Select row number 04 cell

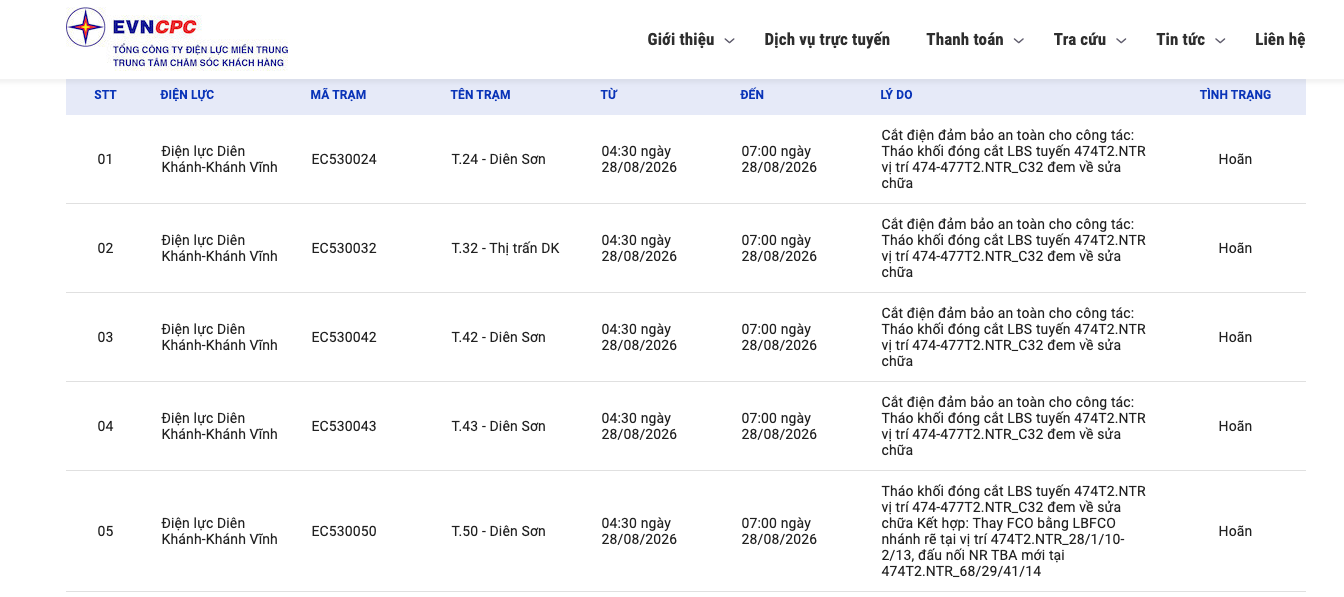105,426
